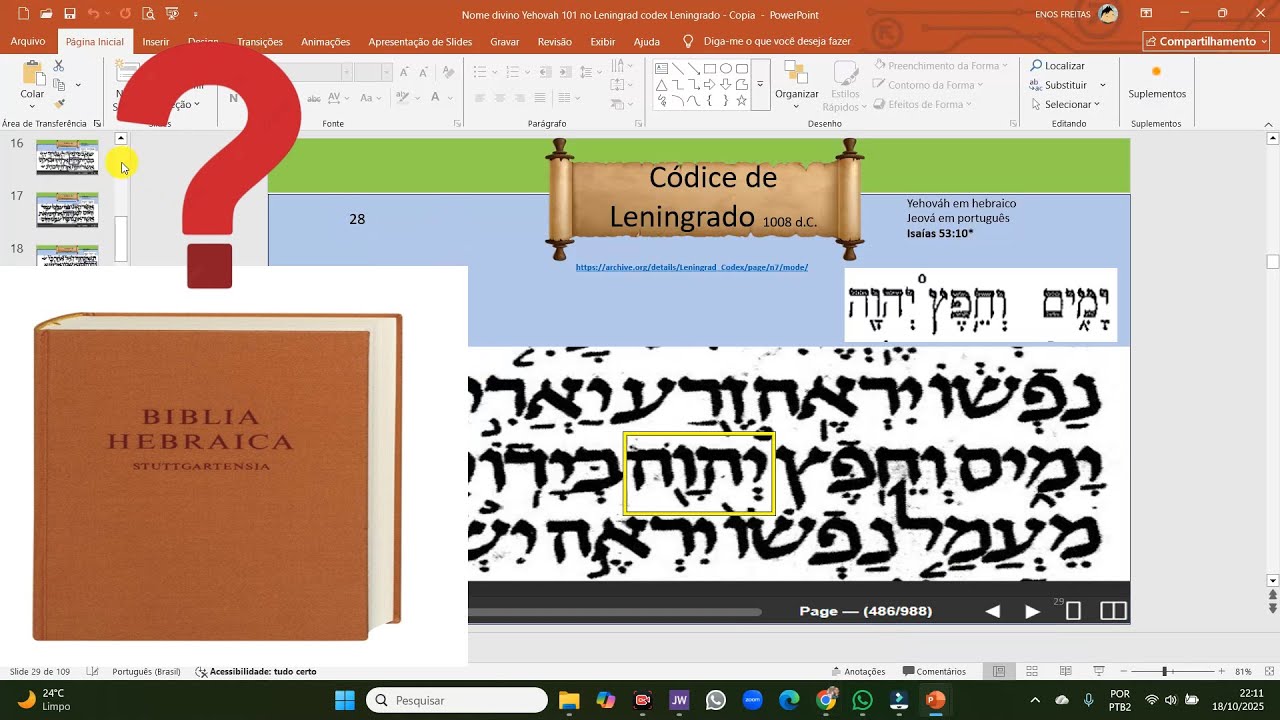The image size is (1280, 720).
Task: Switch to Normal view in the status bar
Action: [999, 672]
